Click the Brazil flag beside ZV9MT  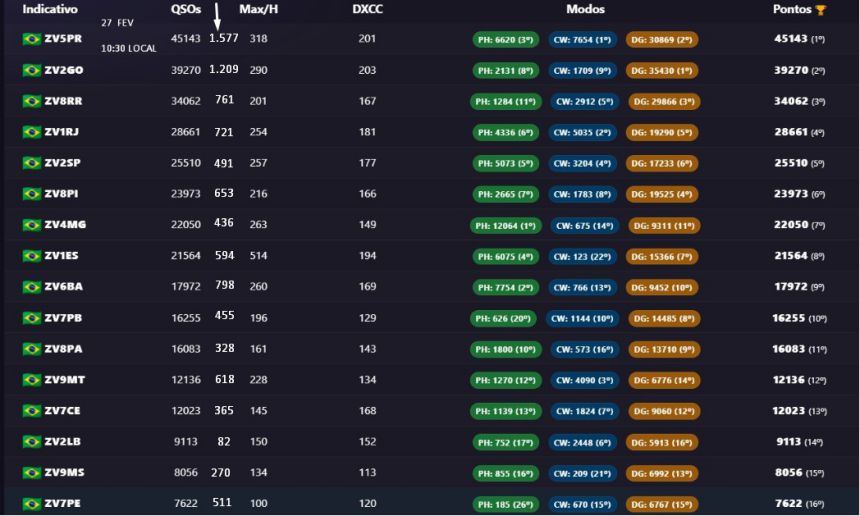pyautogui.click(x=32, y=380)
